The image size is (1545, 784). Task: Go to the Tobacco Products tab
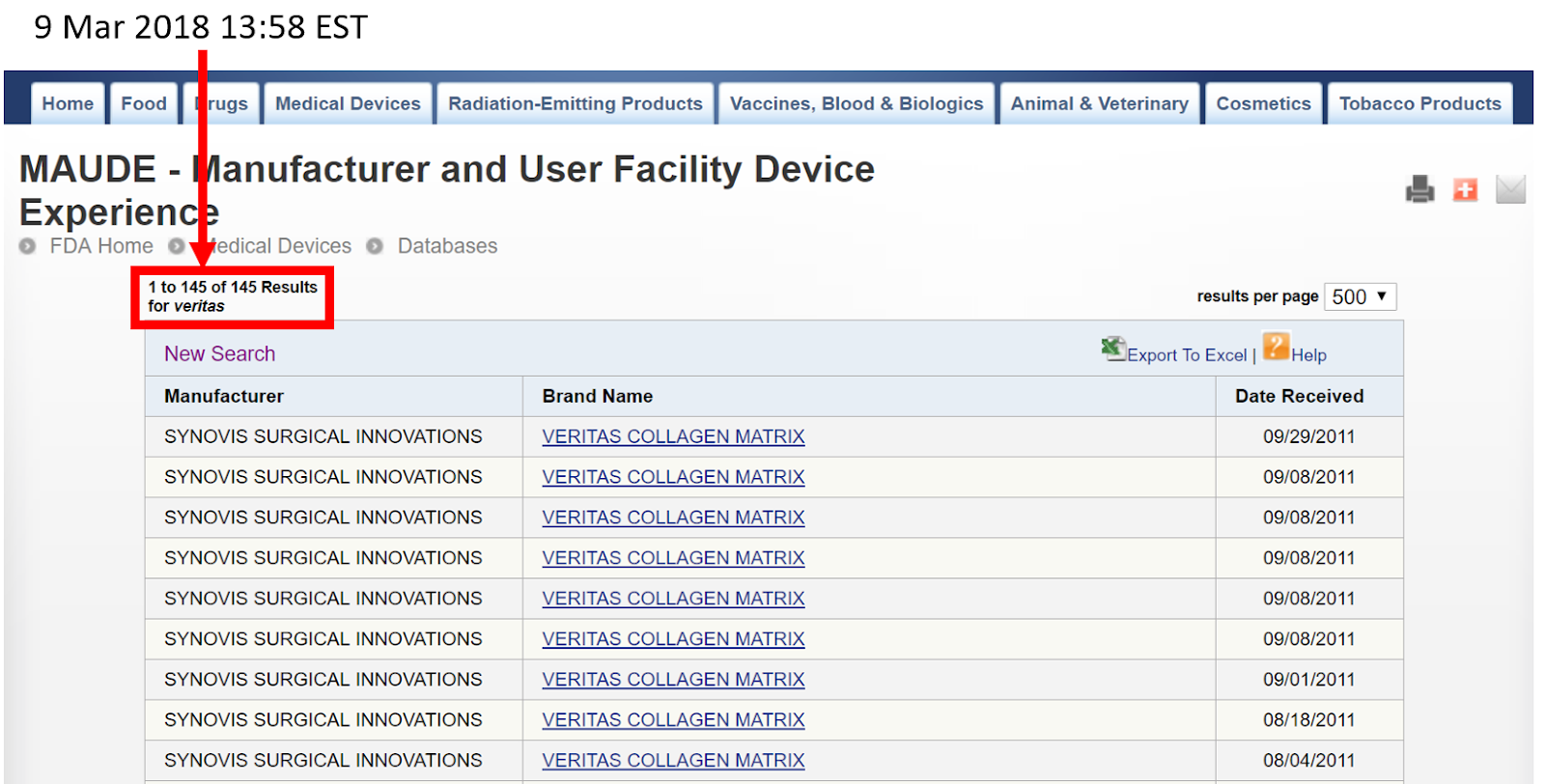pyautogui.click(x=1419, y=103)
